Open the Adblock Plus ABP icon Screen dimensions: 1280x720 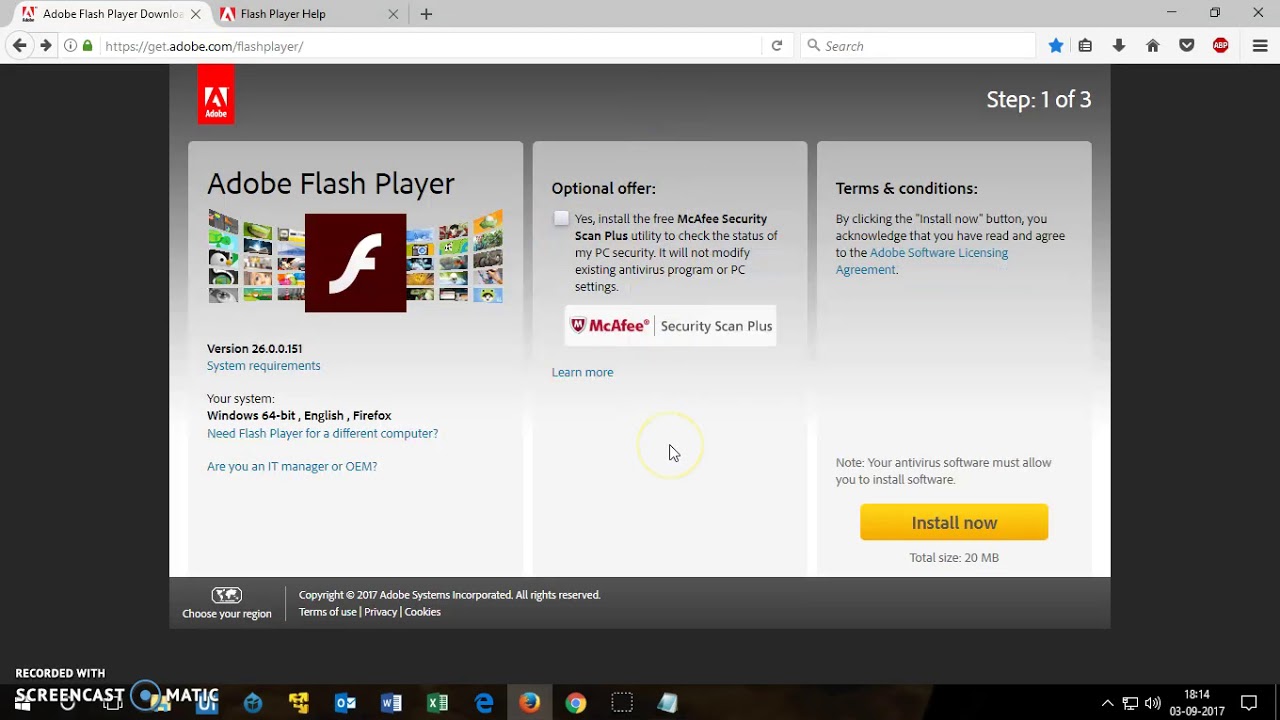(x=1221, y=46)
